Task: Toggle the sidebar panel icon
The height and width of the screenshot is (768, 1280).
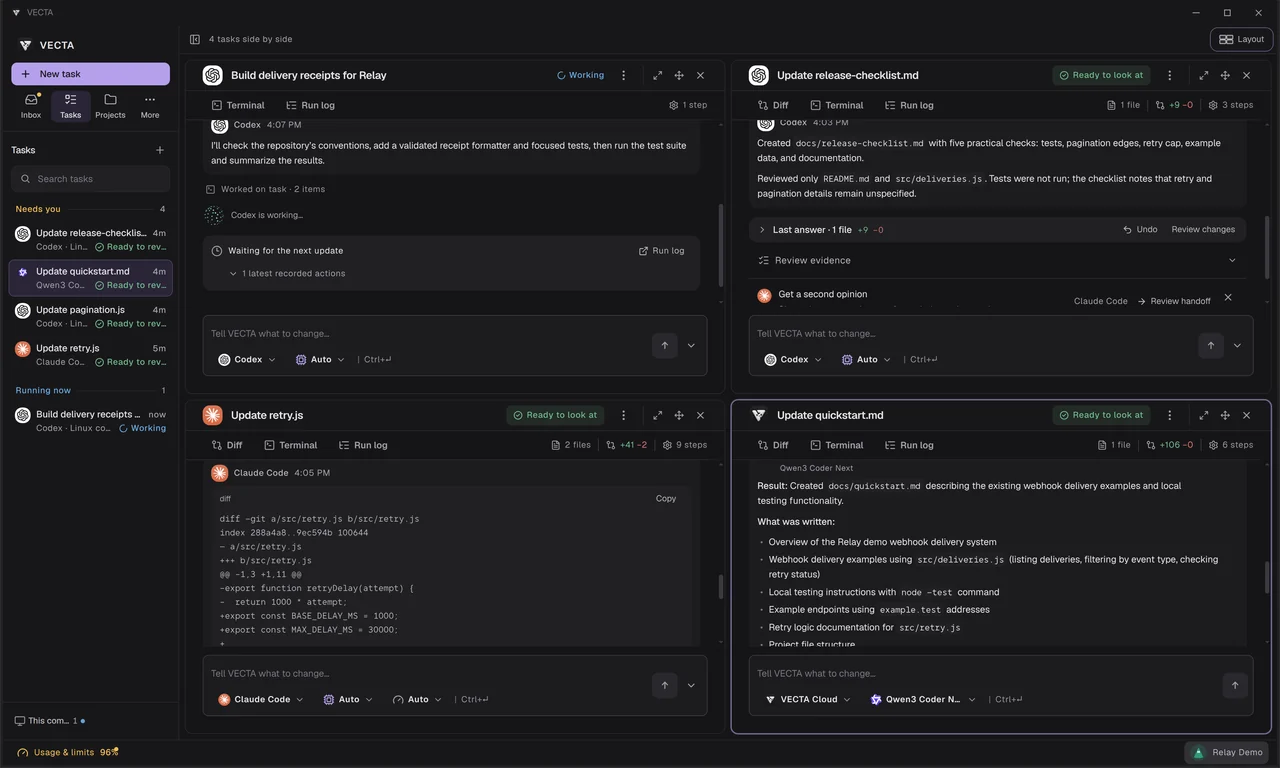Action: [x=195, y=39]
